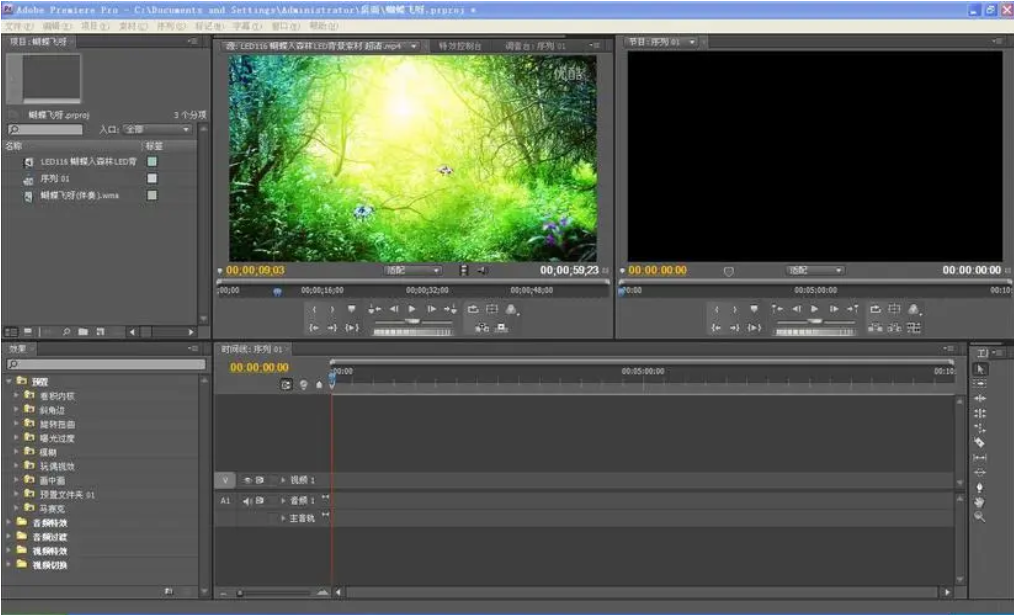Play the sequence in program monitor

[814, 310]
